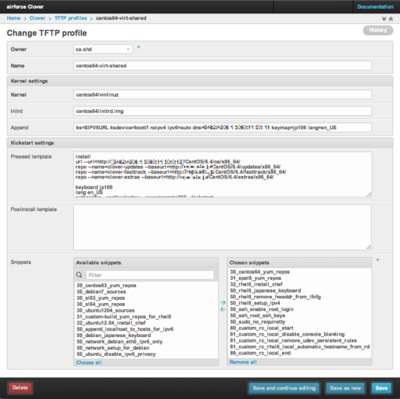
Task: Select chosen snippet 50_rhel6_japanese_keyboard
Action: pyautogui.click(x=265, y=291)
